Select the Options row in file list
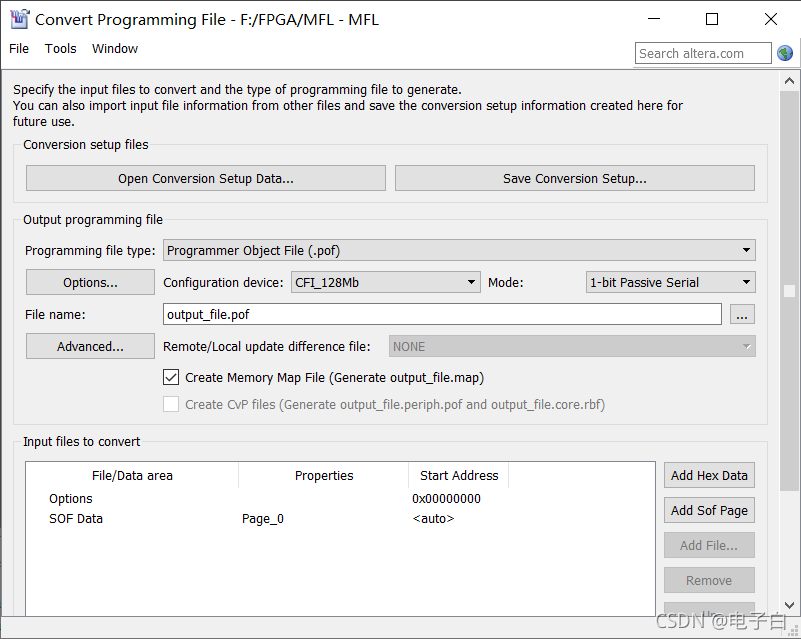The image size is (801, 639). tap(340, 499)
